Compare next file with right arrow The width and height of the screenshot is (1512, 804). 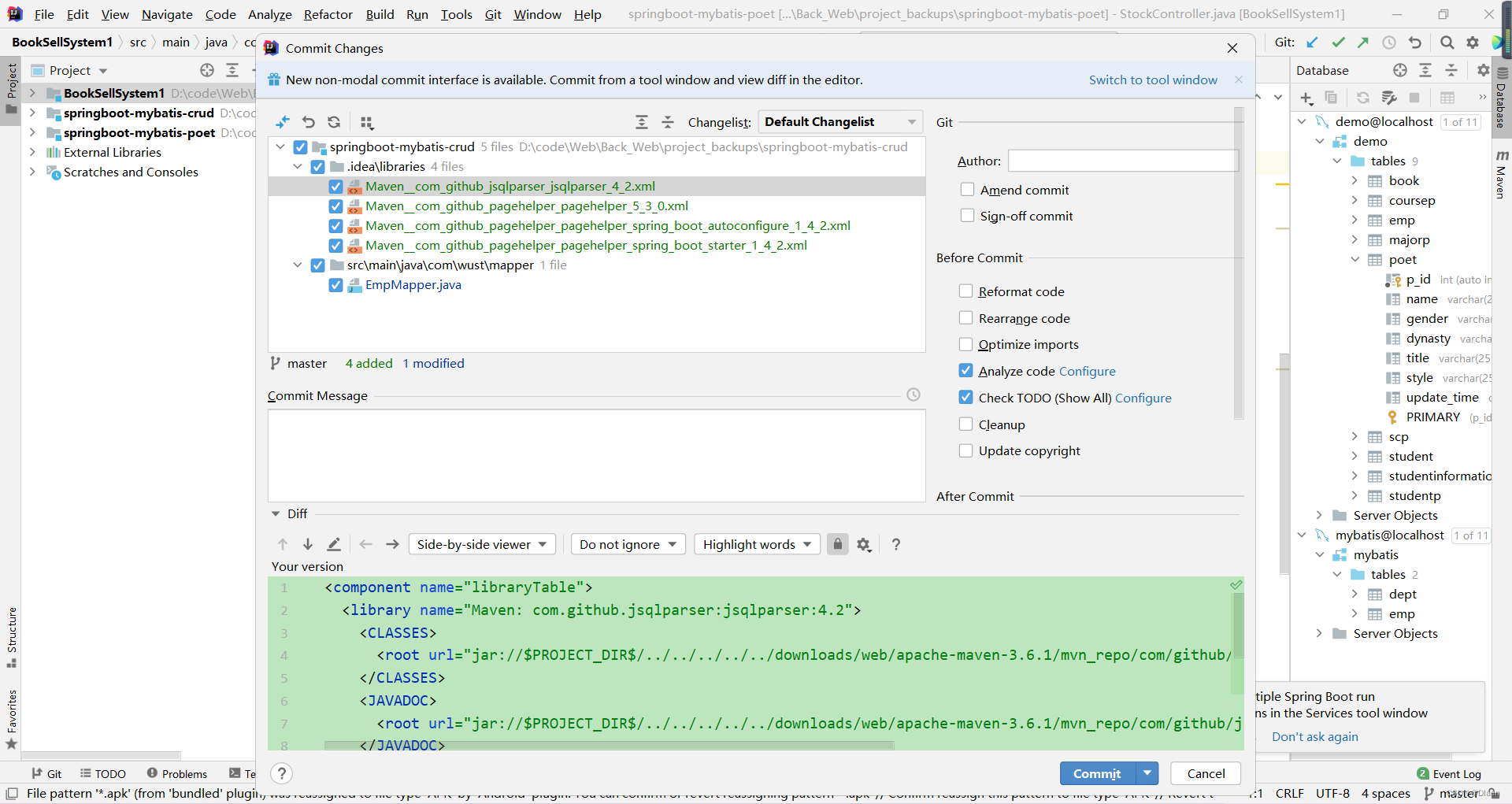[x=392, y=544]
